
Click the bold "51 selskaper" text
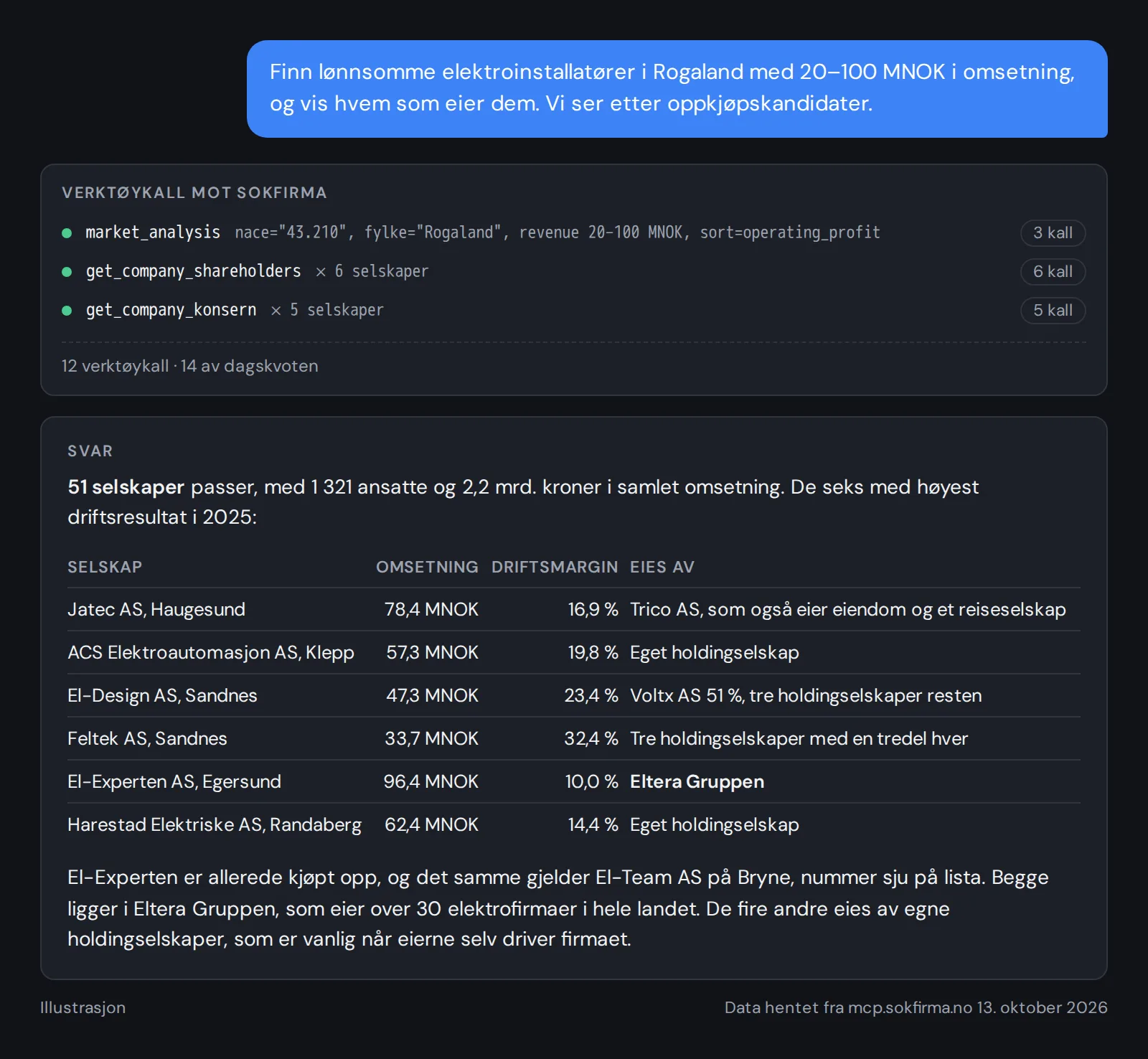pyautogui.click(x=126, y=486)
